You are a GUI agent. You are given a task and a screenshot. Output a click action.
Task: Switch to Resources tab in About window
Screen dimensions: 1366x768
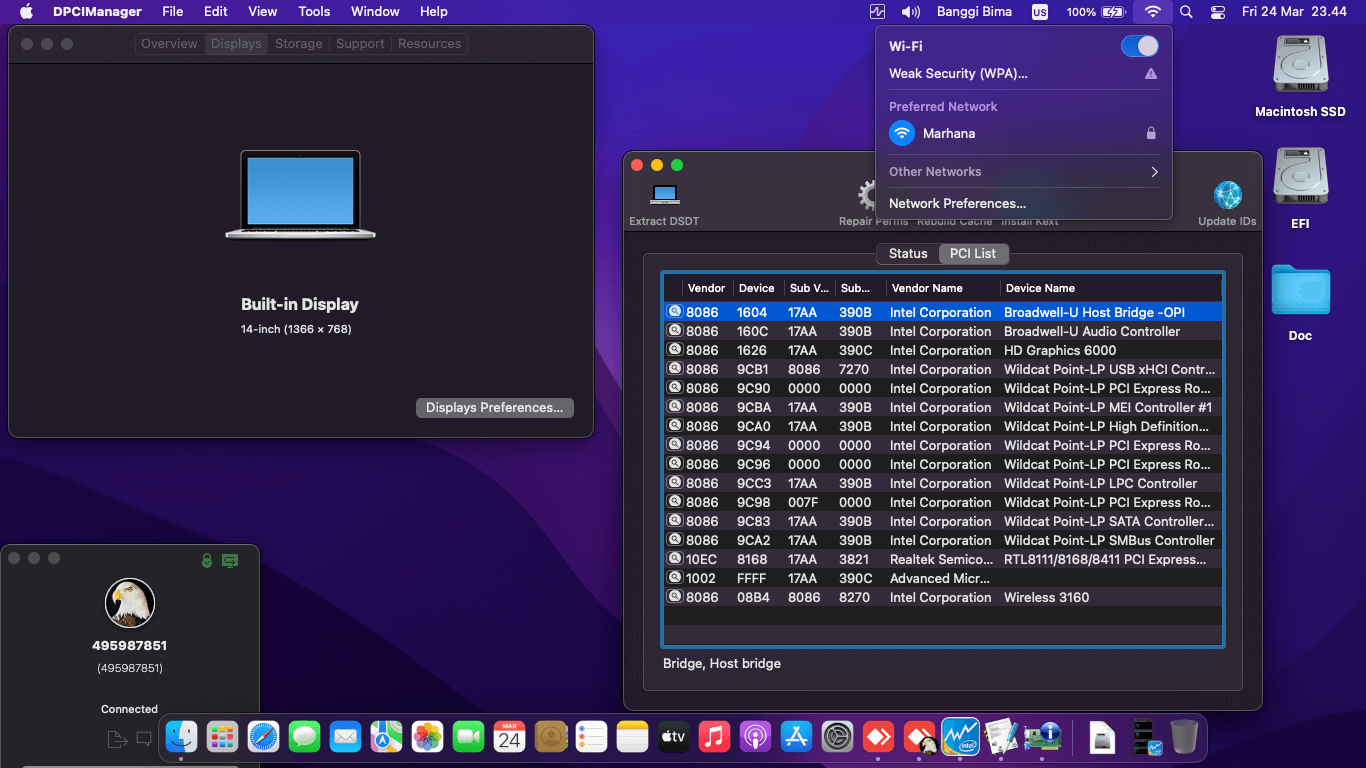[x=429, y=44]
